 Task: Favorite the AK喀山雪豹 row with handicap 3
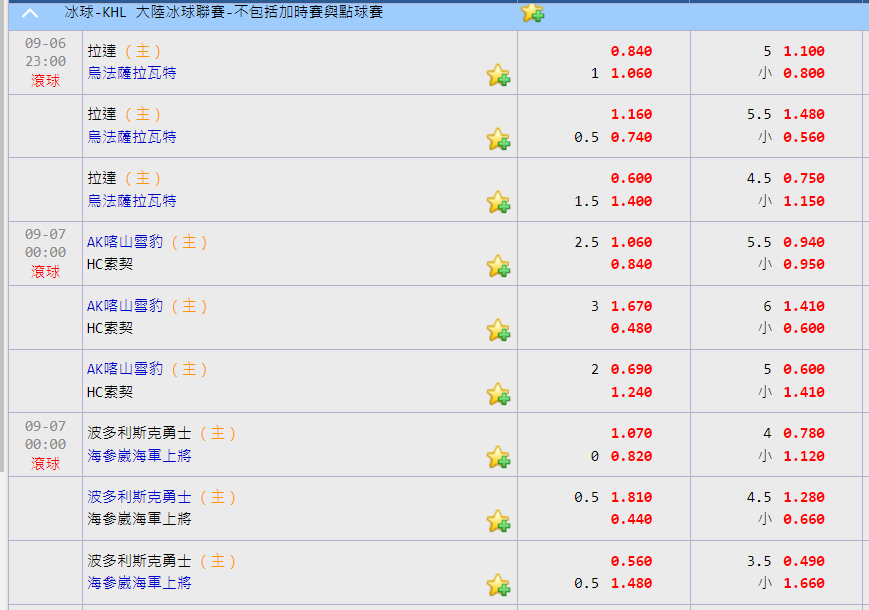tap(498, 330)
